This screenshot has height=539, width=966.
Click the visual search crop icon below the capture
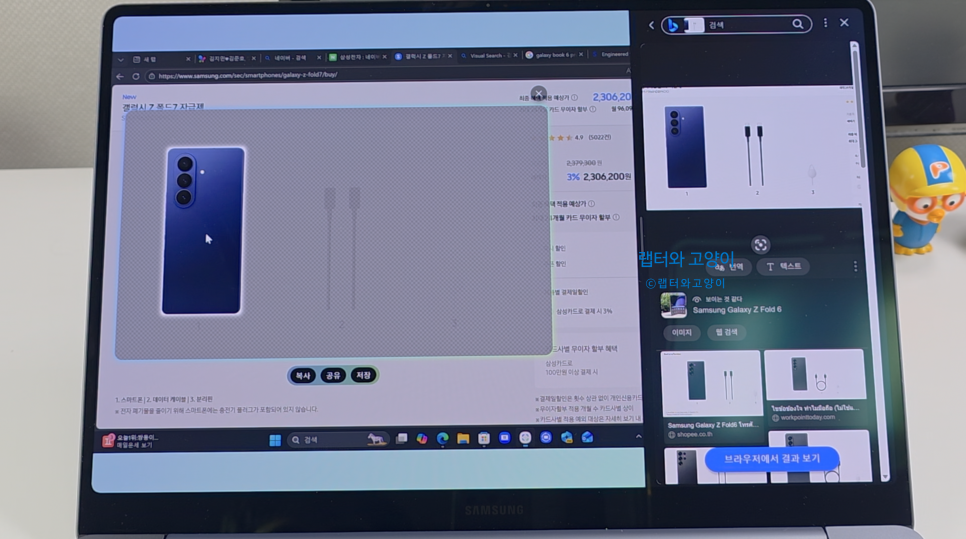(x=760, y=245)
